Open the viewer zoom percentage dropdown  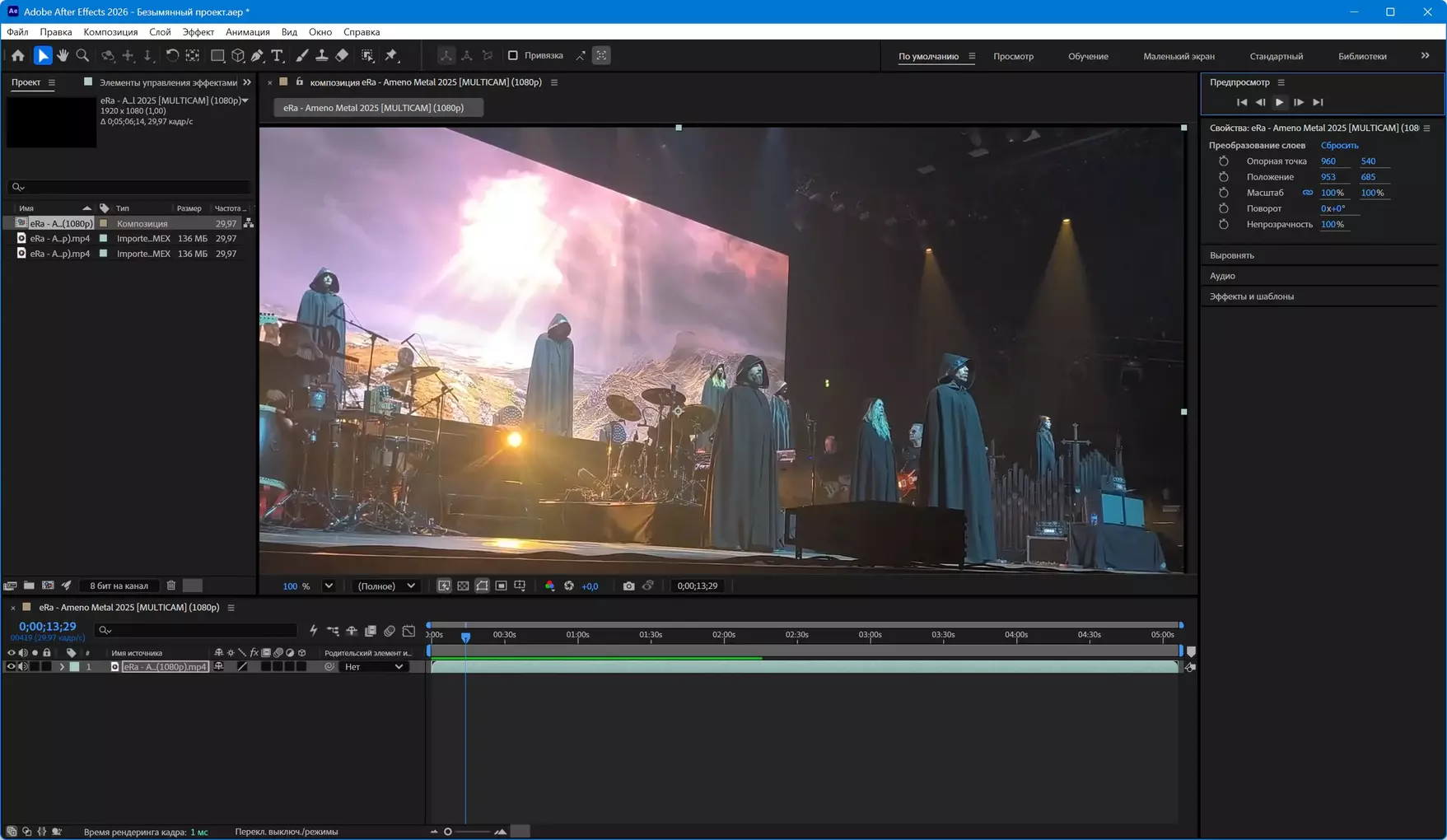[x=329, y=586]
